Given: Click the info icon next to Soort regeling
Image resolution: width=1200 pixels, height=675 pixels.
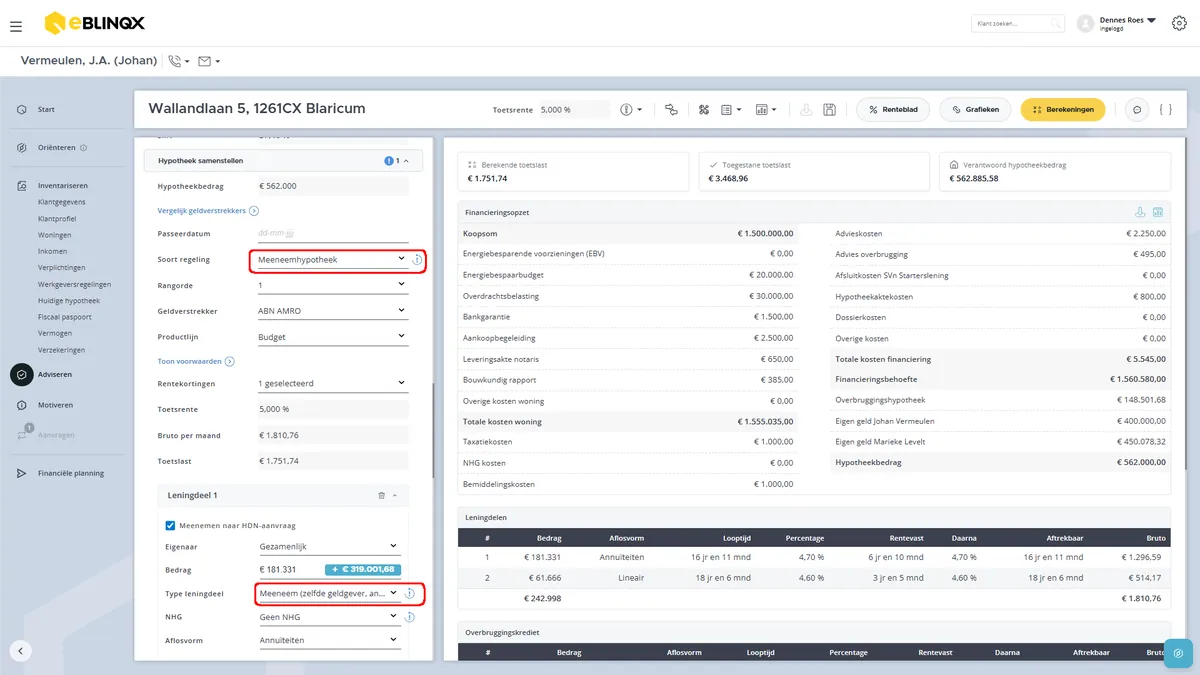Looking at the screenshot, I should click(418, 260).
